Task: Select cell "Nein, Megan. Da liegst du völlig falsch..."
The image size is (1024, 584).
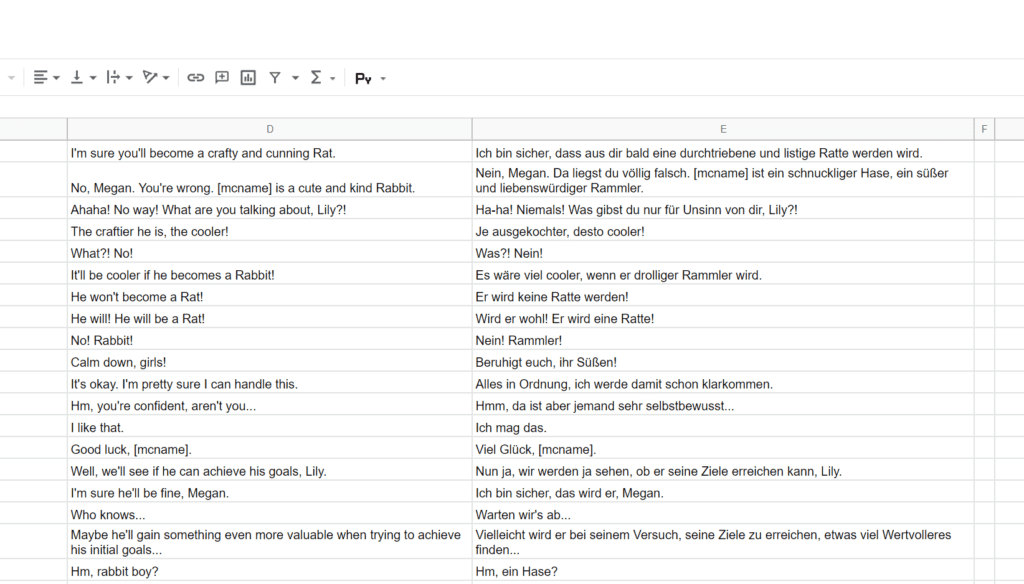Action: [723, 180]
